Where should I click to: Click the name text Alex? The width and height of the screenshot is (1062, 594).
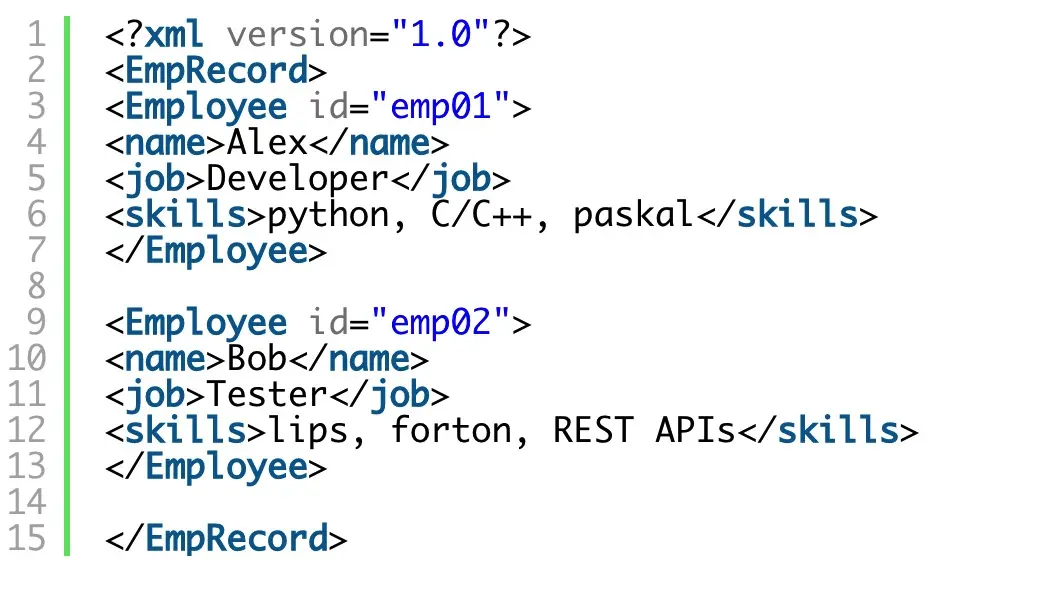coord(267,142)
